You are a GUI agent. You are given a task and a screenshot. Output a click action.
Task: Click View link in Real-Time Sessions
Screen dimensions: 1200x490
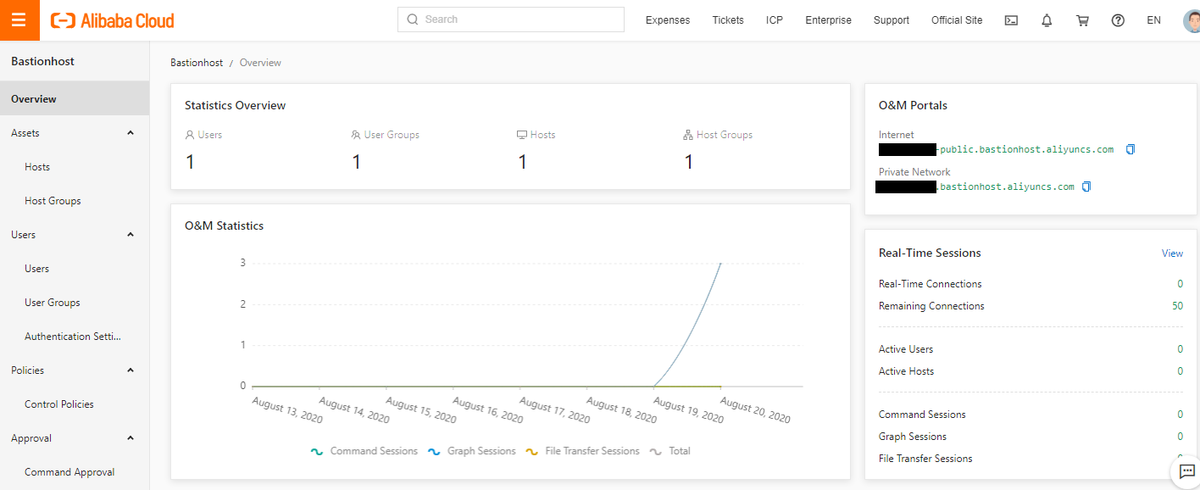click(x=1172, y=254)
